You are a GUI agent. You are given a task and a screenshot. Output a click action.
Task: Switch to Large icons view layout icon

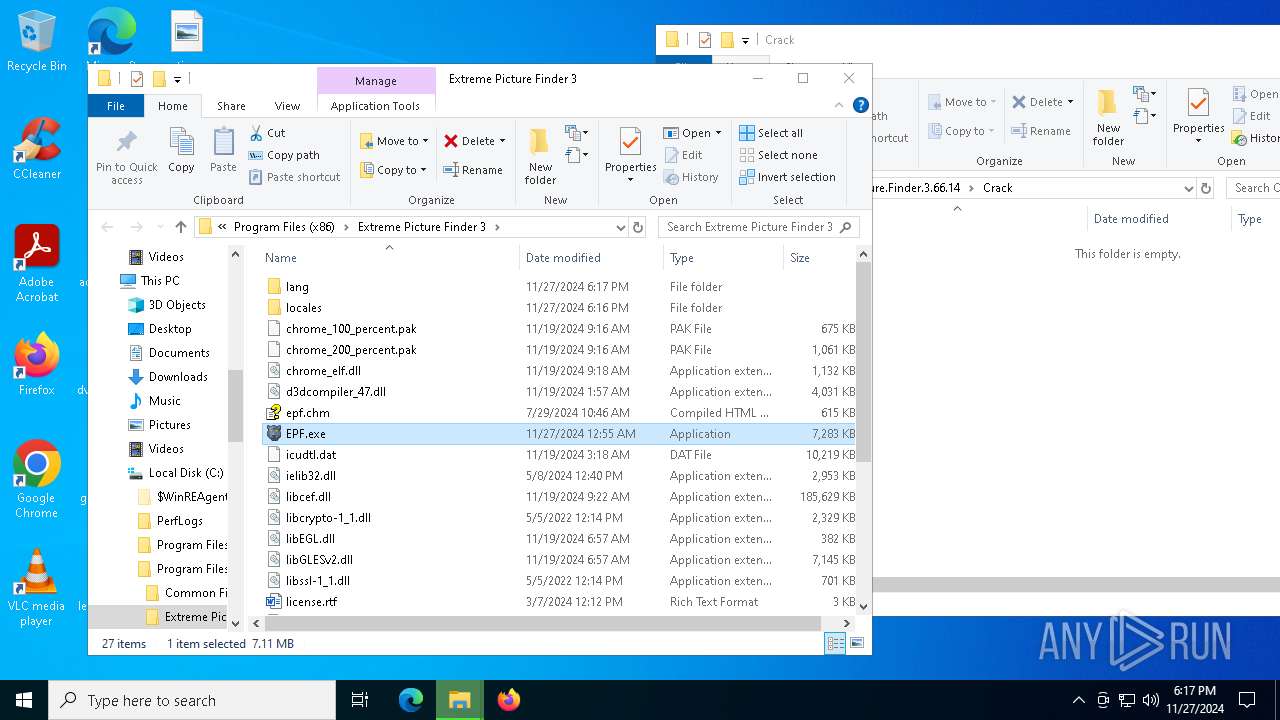pyautogui.click(x=856, y=644)
